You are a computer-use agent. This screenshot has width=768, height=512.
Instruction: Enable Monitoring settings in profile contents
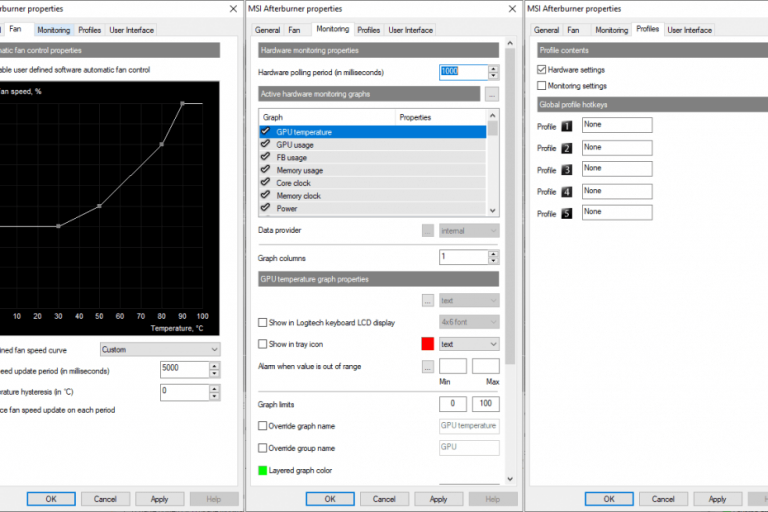point(541,86)
